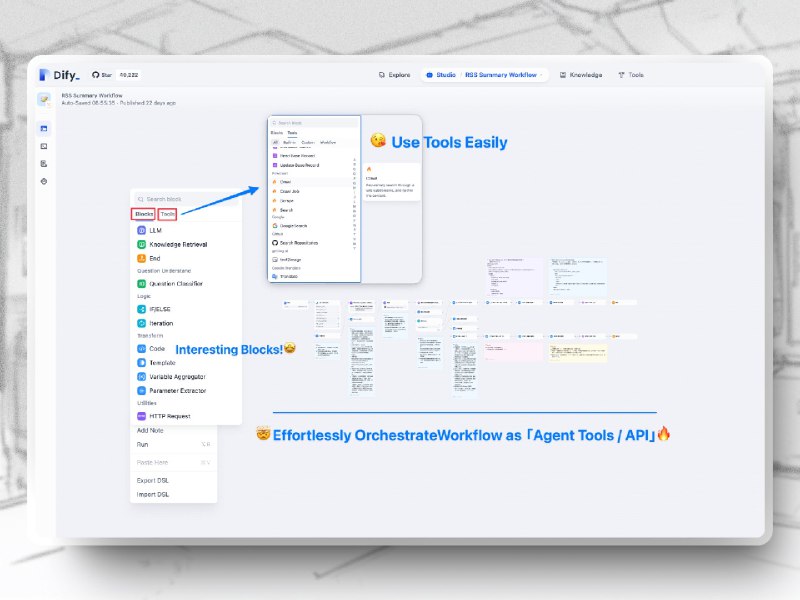Open the Tools section in top navigation
Screen dimensions: 800x600
tap(631, 75)
